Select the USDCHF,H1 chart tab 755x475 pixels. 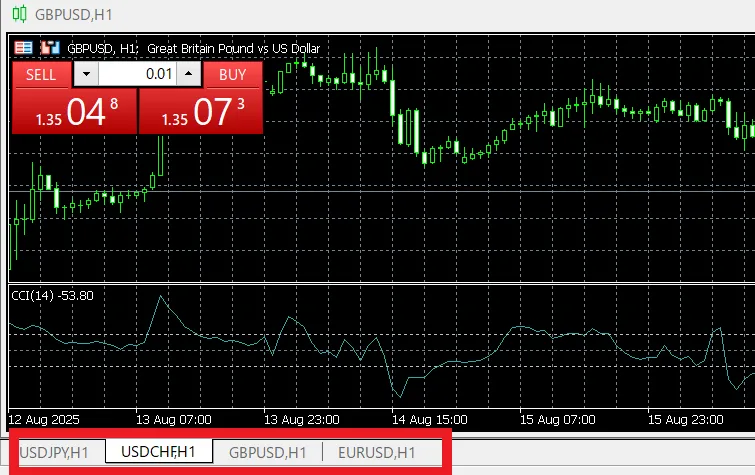[x=159, y=452]
